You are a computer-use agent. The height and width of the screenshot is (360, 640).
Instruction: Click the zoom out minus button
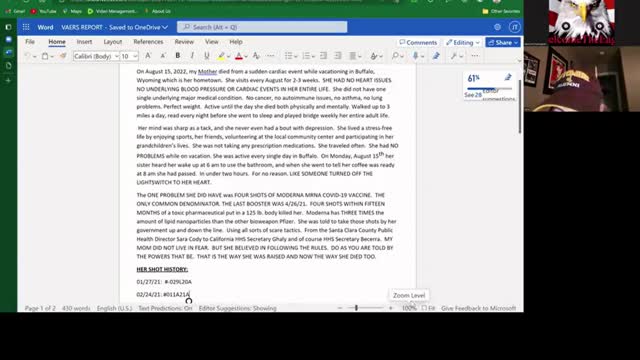340,308
